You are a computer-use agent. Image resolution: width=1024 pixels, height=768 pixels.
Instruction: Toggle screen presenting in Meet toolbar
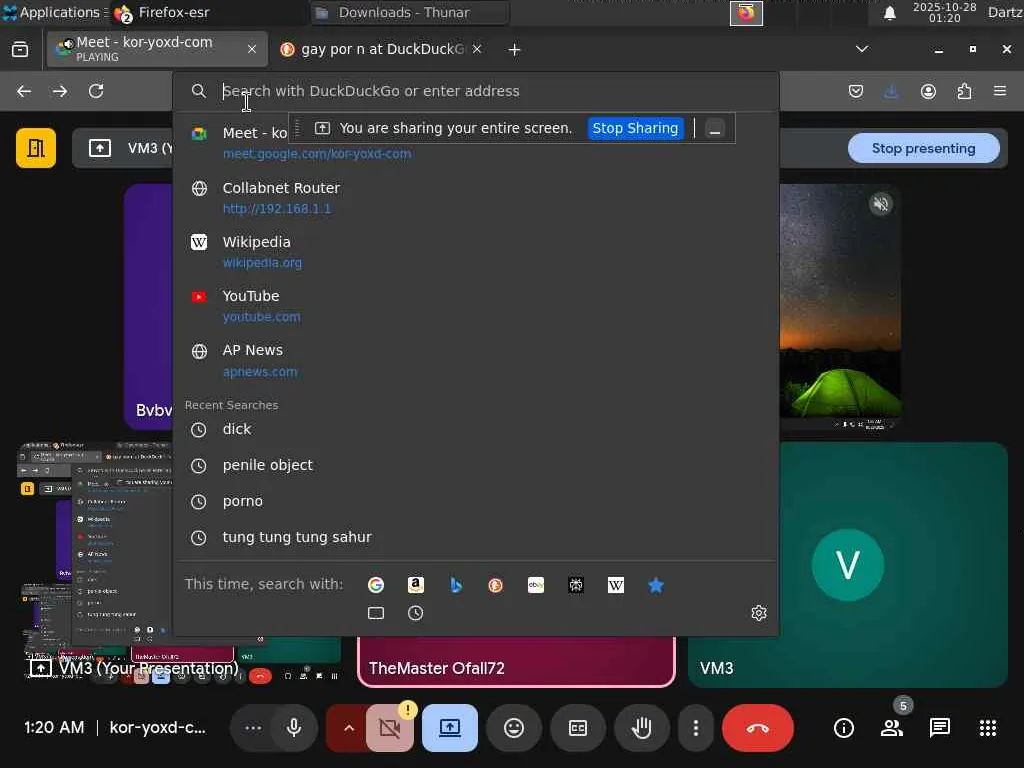click(x=450, y=728)
